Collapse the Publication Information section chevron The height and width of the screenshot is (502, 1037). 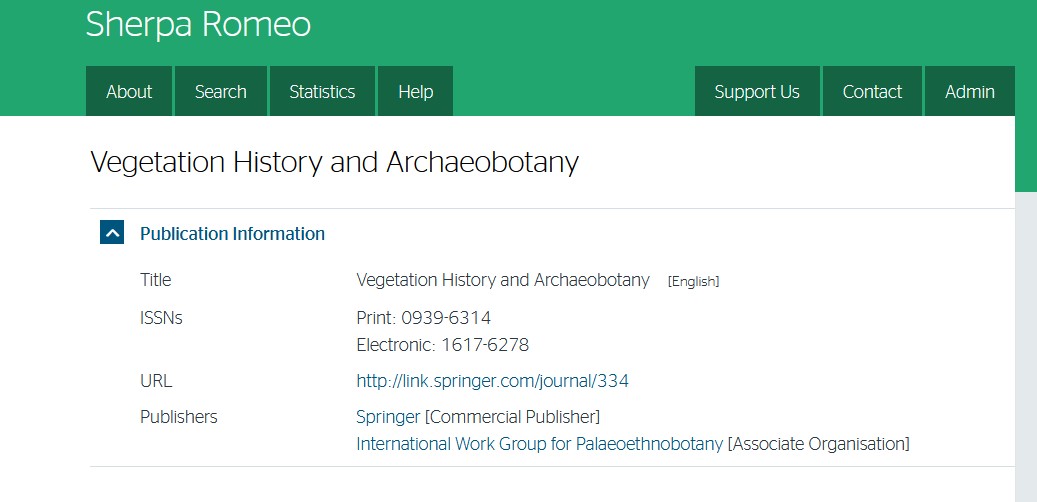pos(112,232)
